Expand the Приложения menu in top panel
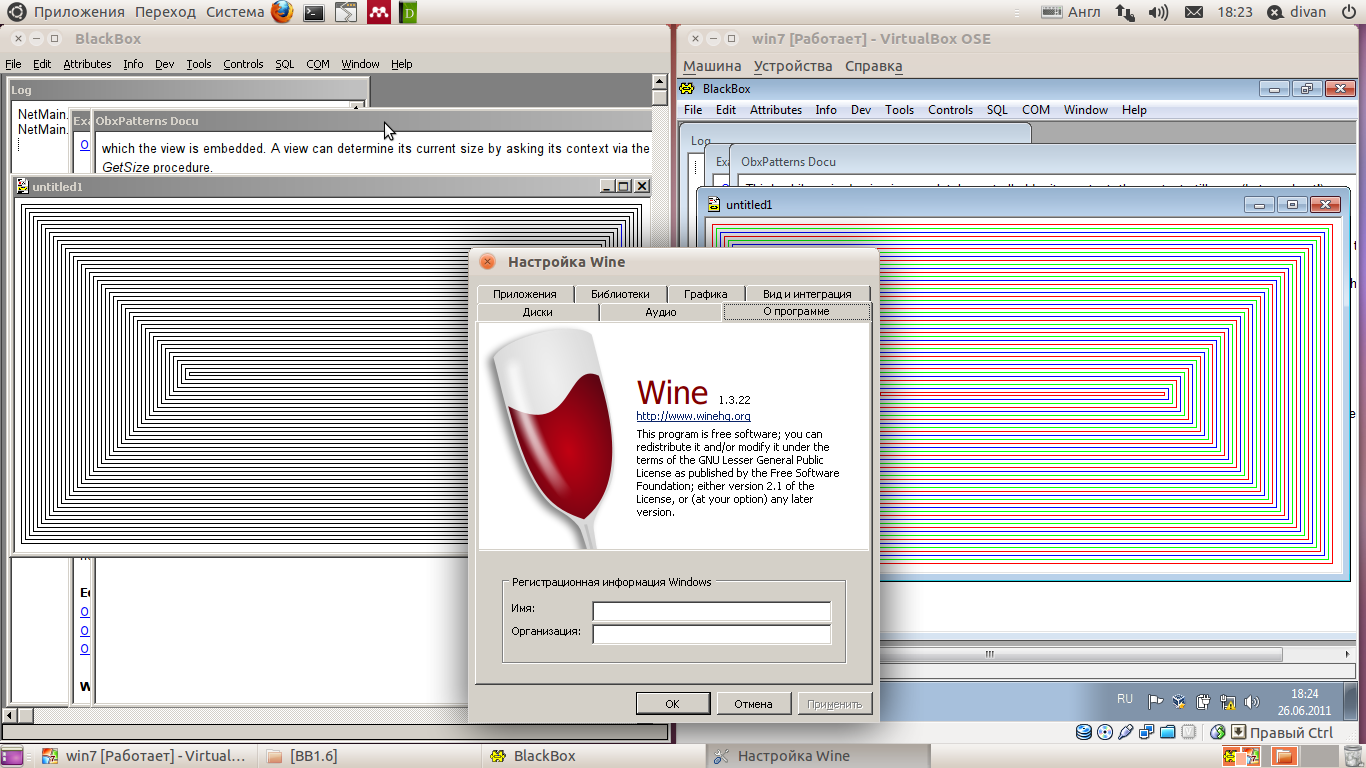Viewport: 1366px width, 768px height. coord(79,12)
